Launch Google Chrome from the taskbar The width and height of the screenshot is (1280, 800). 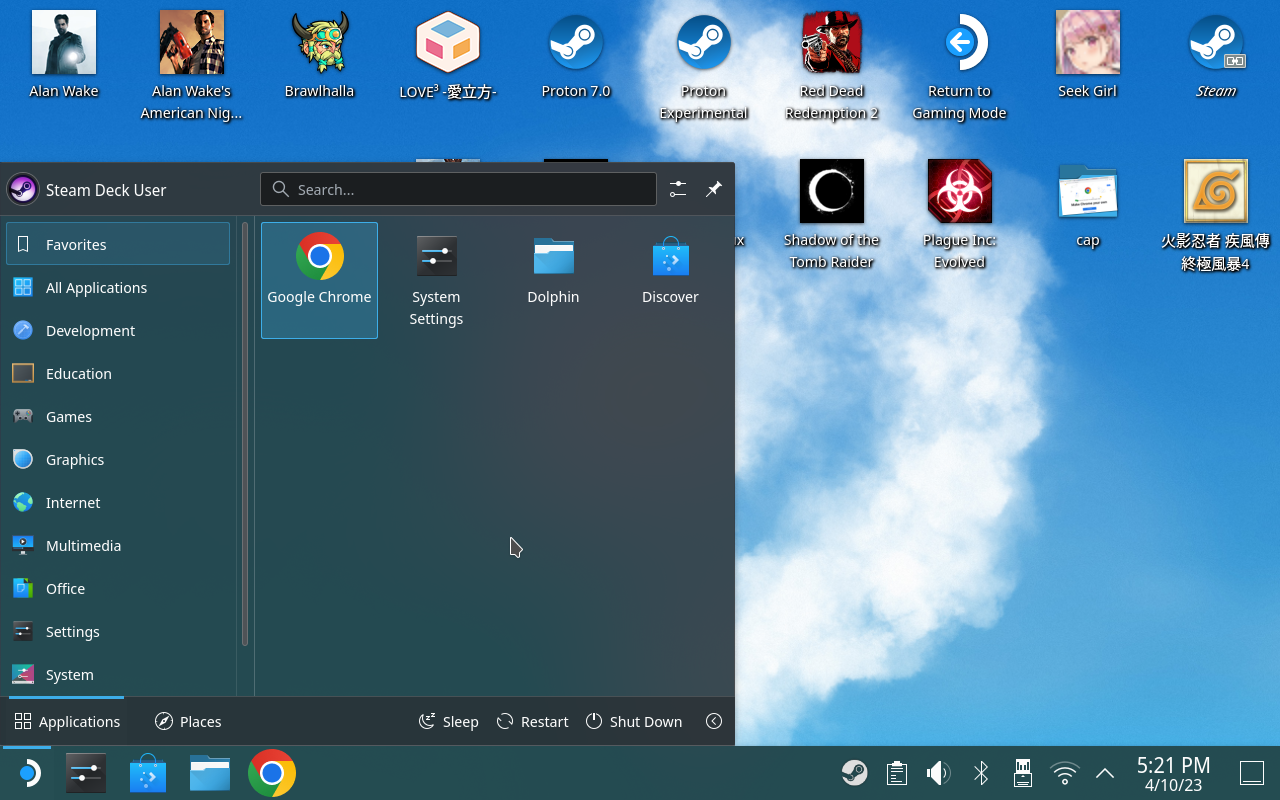272,773
